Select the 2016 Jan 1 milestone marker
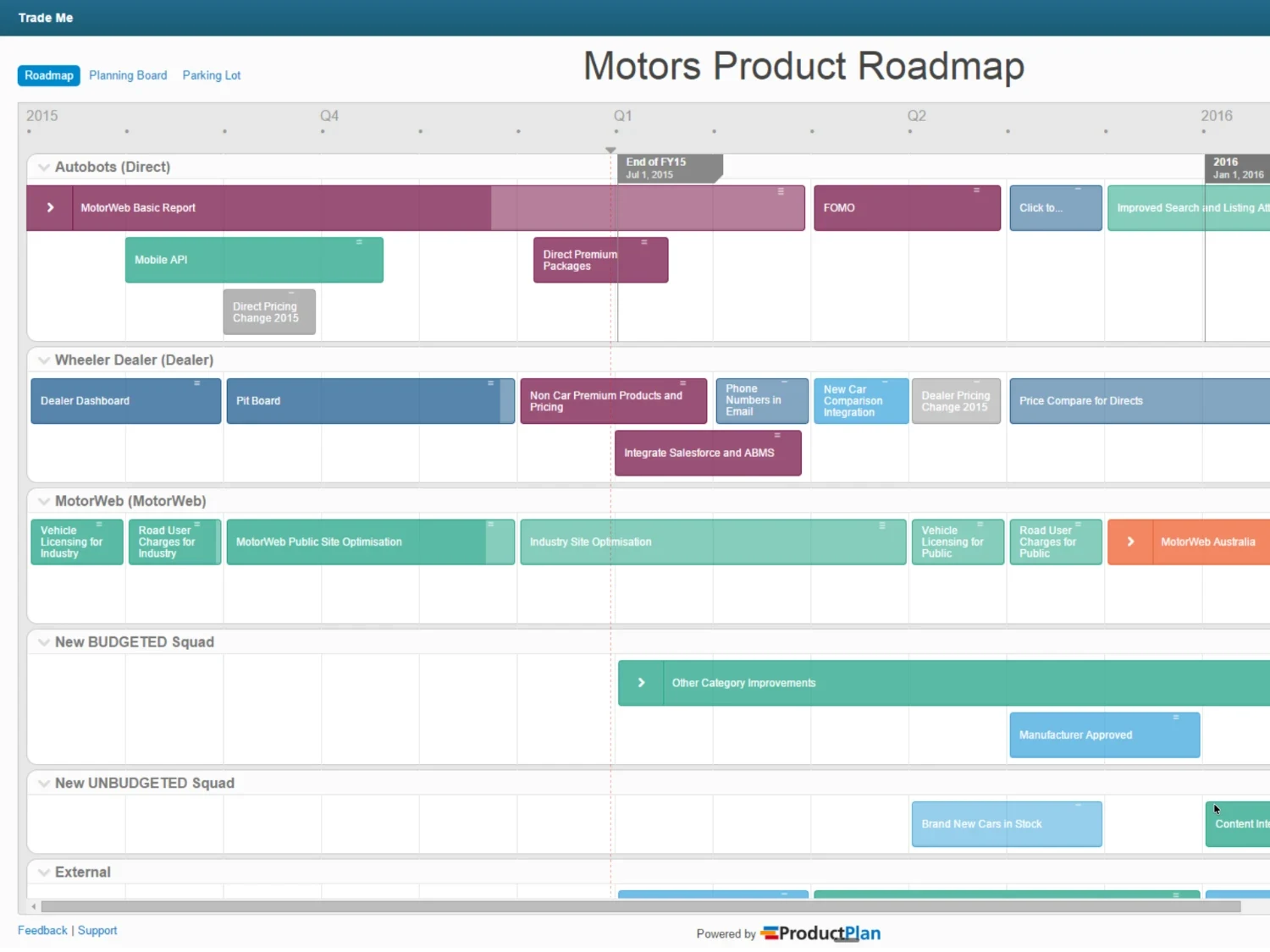 click(x=1238, y=168)
